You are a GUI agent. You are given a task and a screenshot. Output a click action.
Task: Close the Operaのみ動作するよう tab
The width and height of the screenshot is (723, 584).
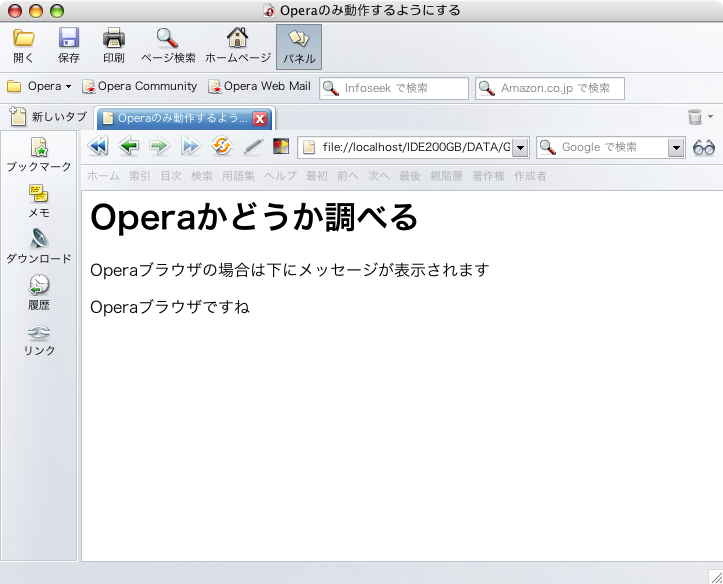tap(261, 119)
